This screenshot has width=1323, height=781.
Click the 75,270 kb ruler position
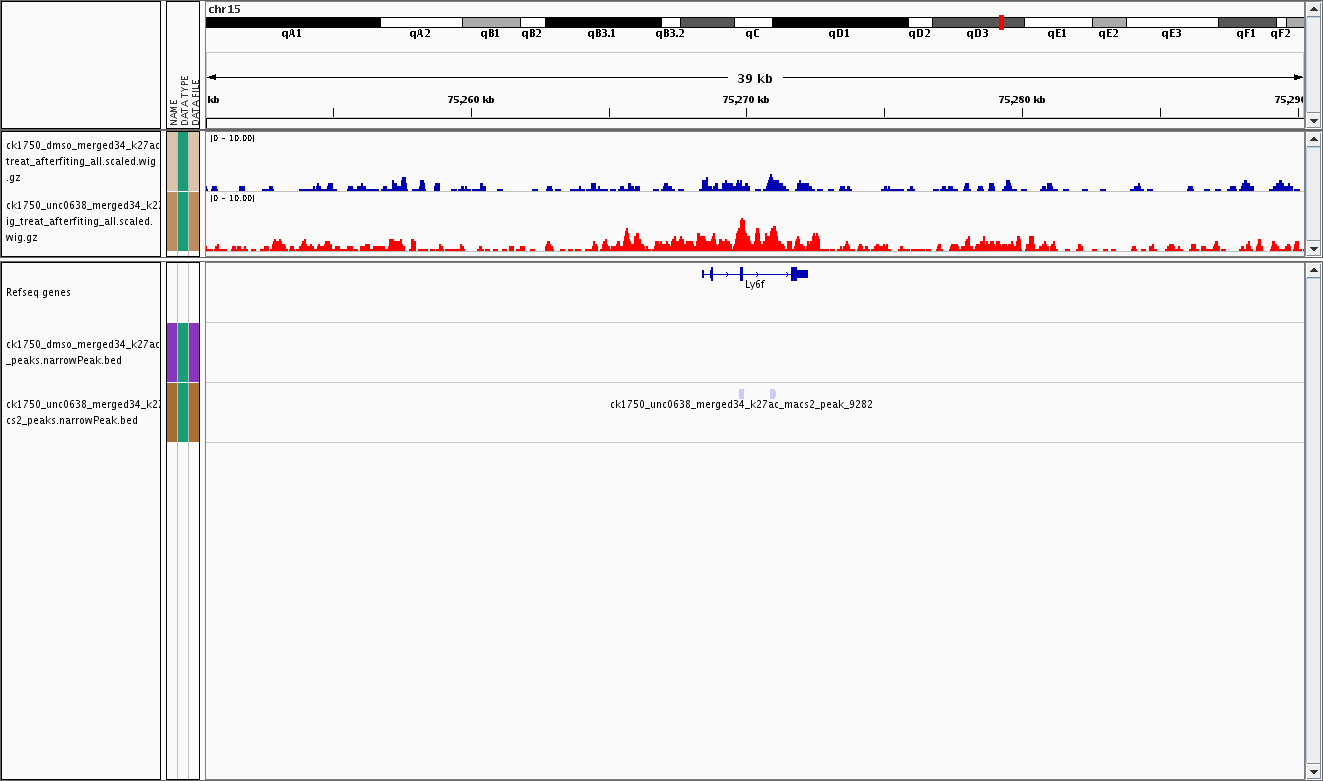746,99
